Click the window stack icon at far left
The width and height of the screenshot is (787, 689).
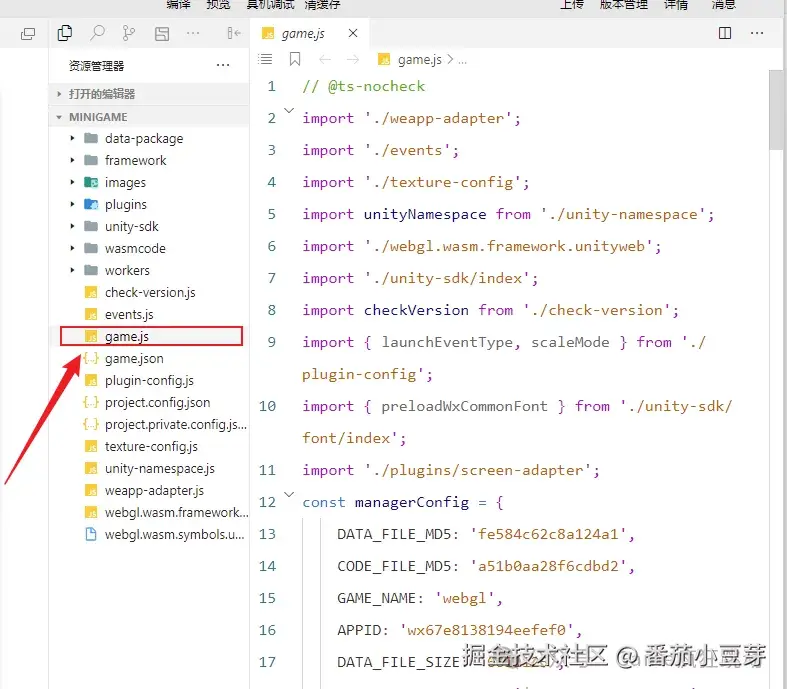point(28,34)
